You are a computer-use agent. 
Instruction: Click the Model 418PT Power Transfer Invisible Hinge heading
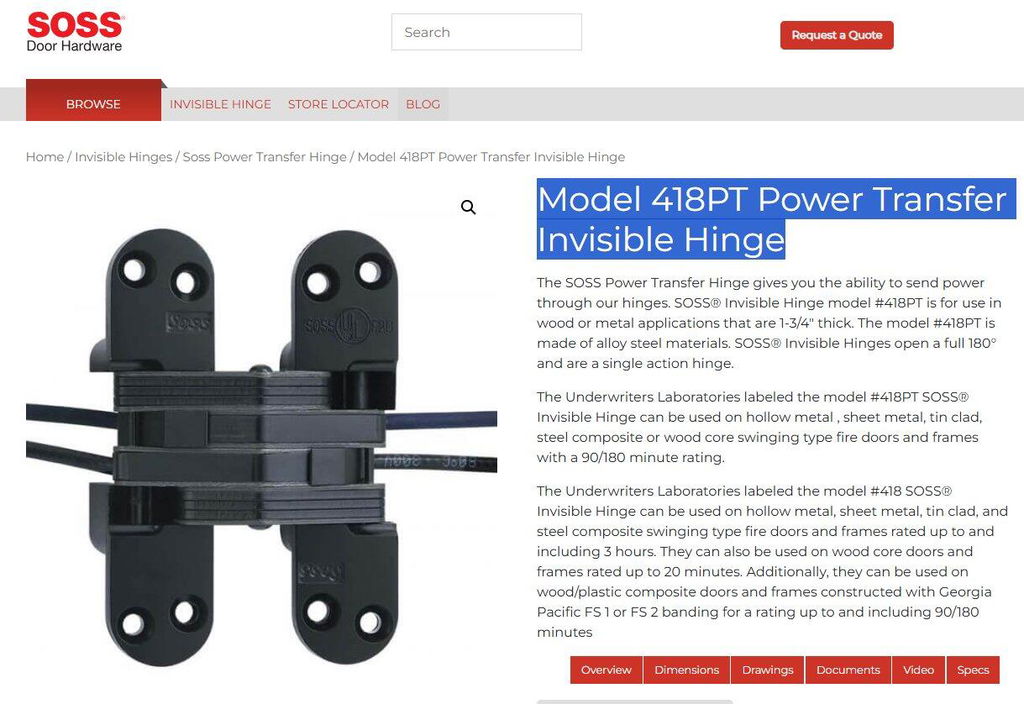776,219
